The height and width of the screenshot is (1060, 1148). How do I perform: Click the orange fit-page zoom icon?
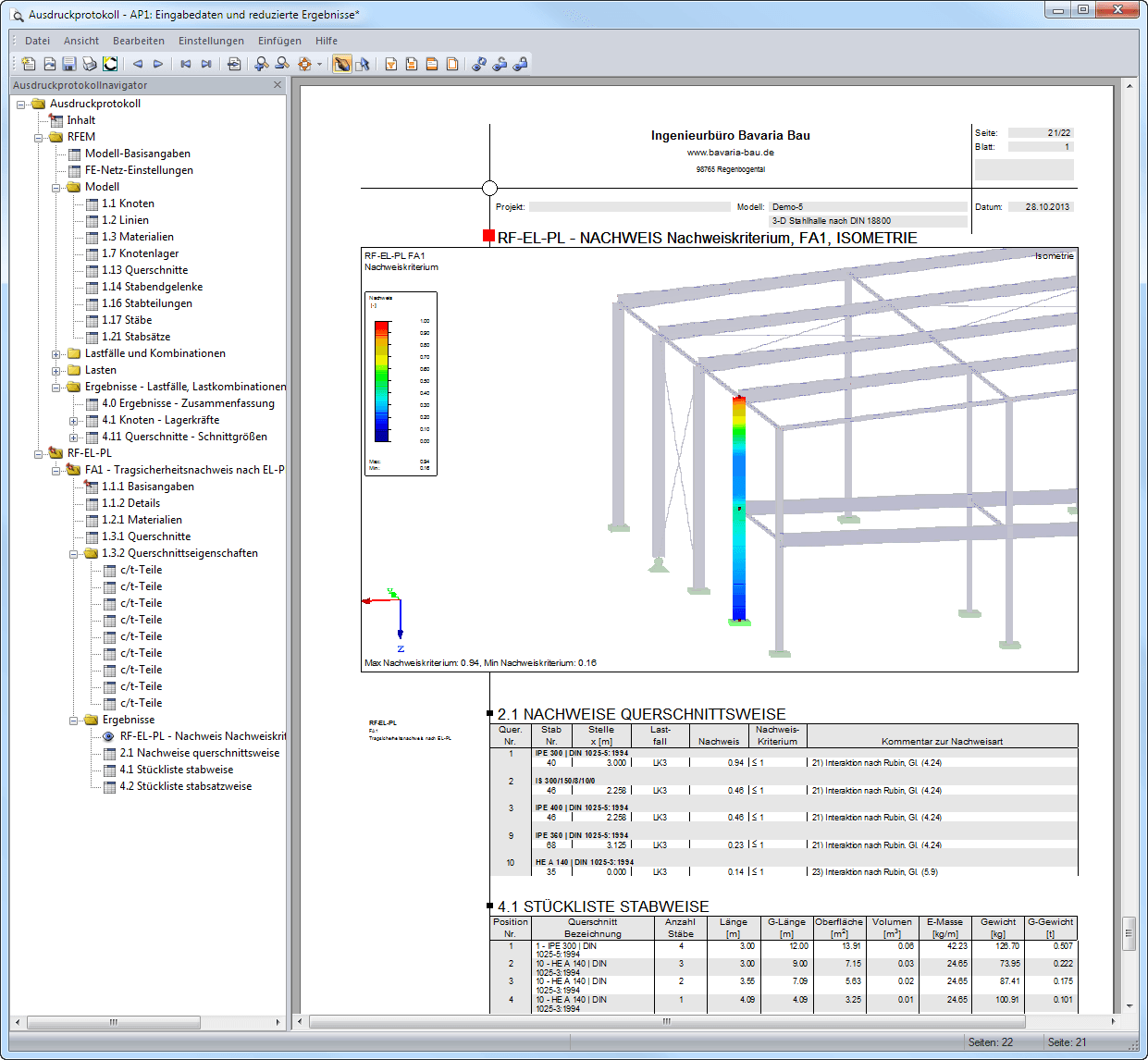[x=304, y=64]
